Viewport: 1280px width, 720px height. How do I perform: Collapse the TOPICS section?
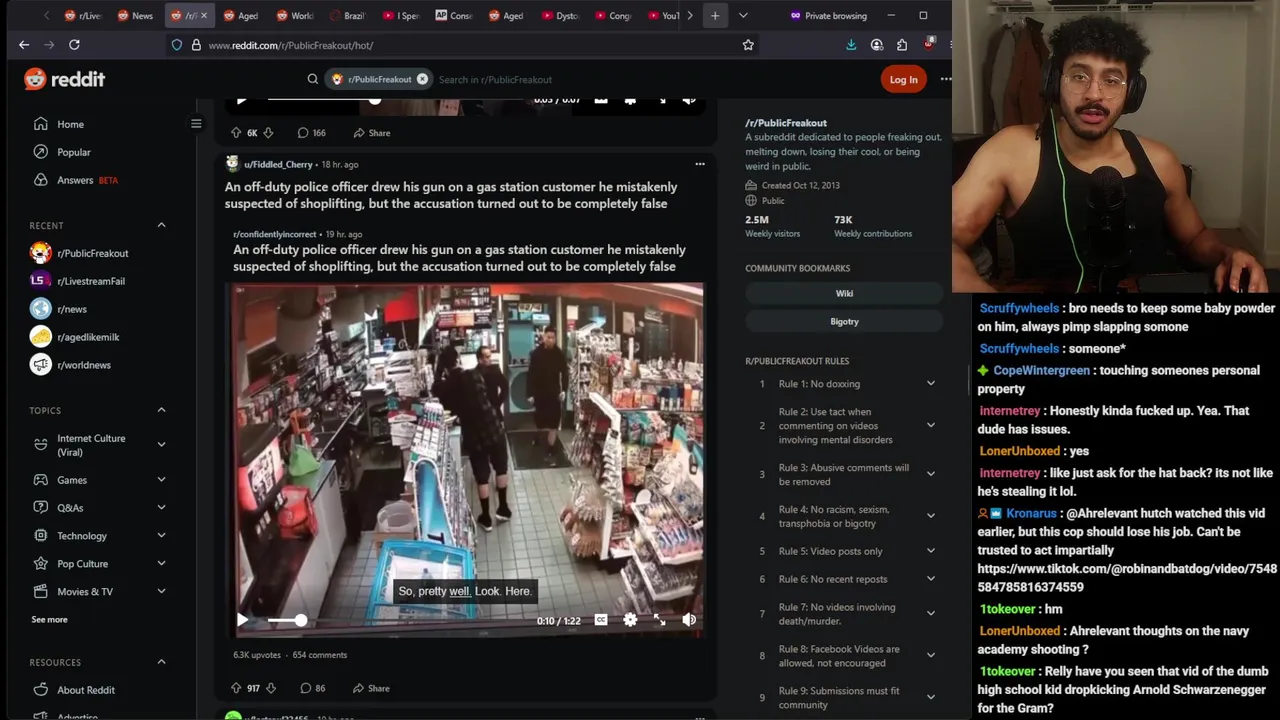pyautogui.click(x=161, y=410)
